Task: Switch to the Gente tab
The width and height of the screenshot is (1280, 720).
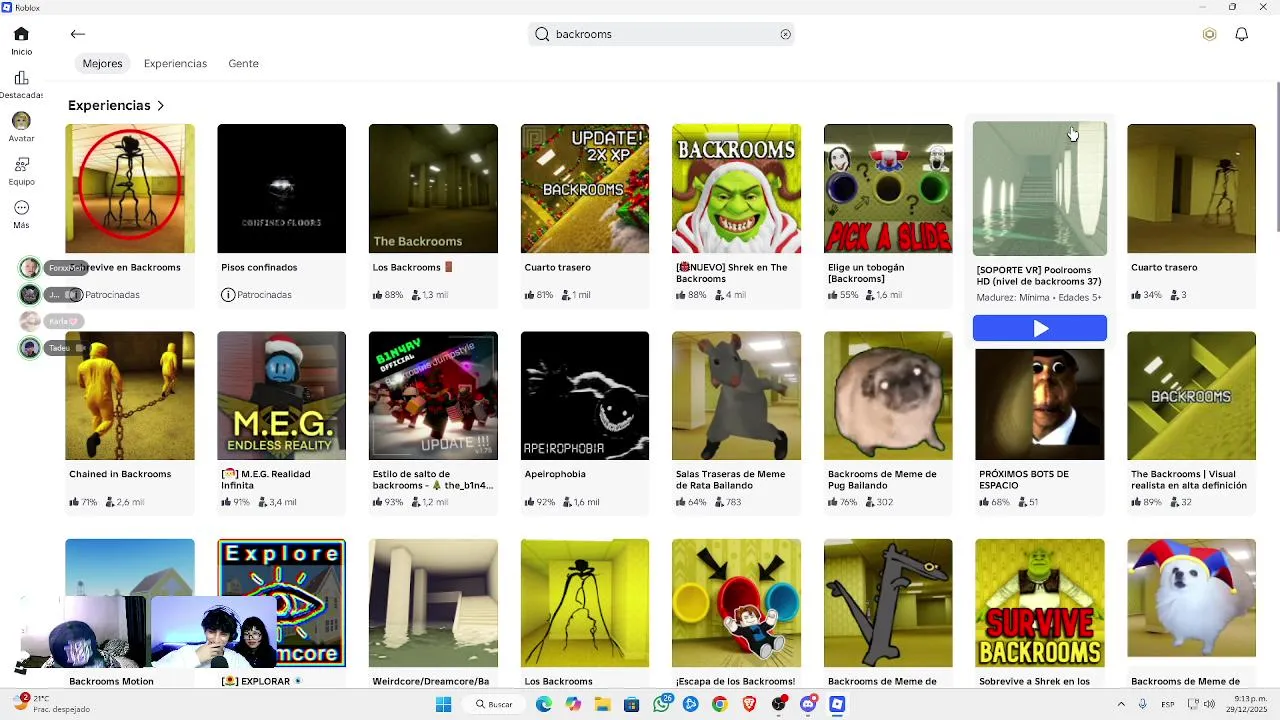Action: click(243, 63)
